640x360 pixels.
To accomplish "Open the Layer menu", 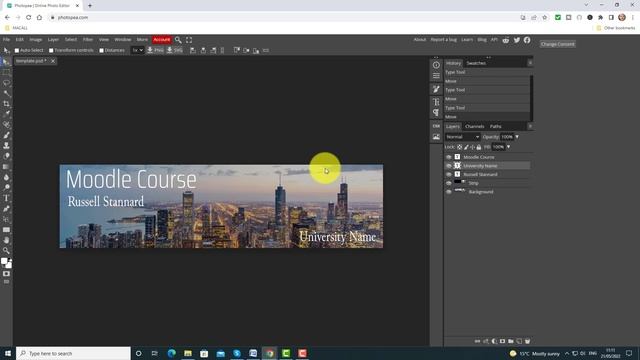I will click(x=53, y=40).
